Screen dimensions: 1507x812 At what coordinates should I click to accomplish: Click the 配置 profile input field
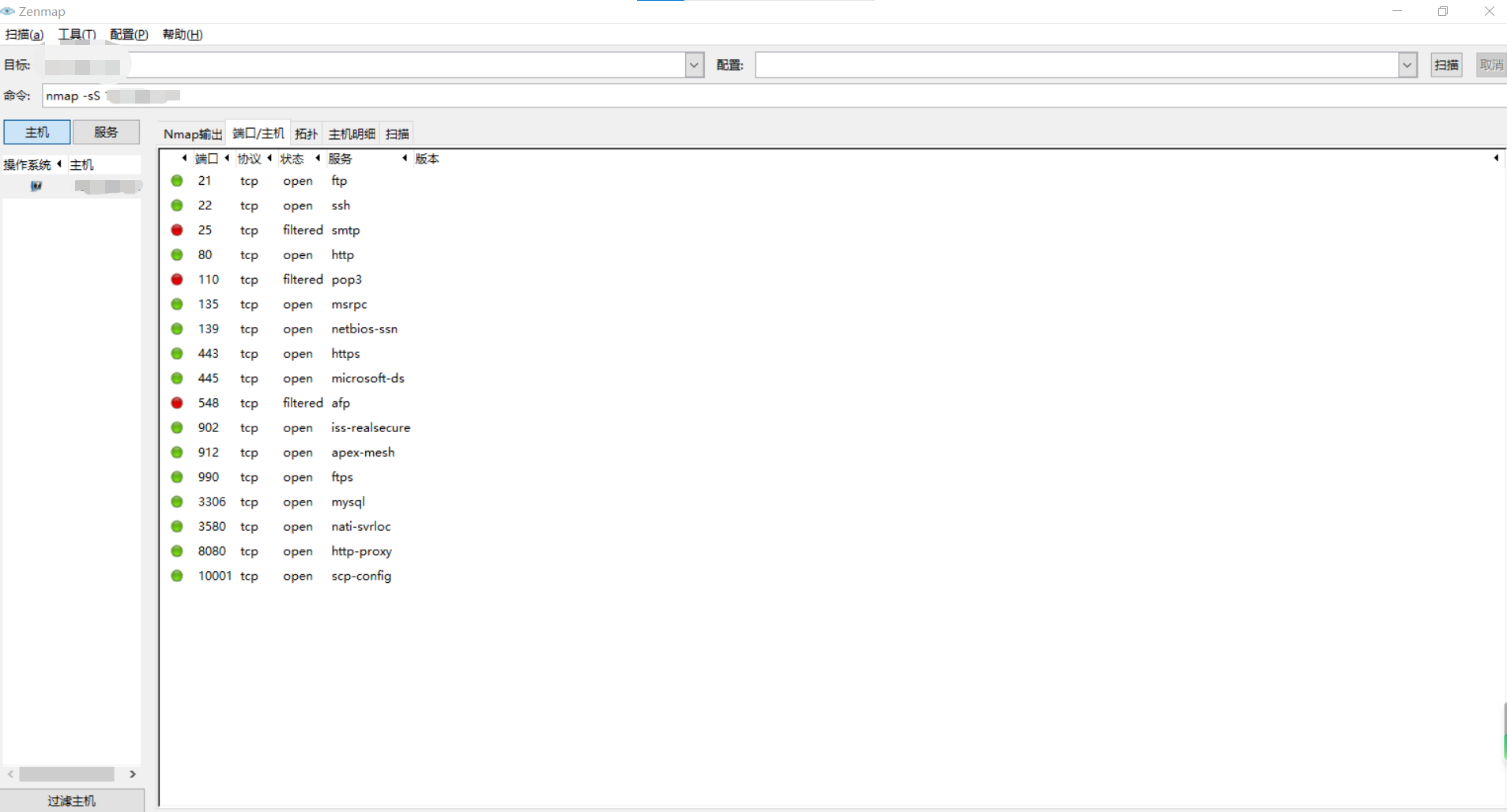point(1077,65)
